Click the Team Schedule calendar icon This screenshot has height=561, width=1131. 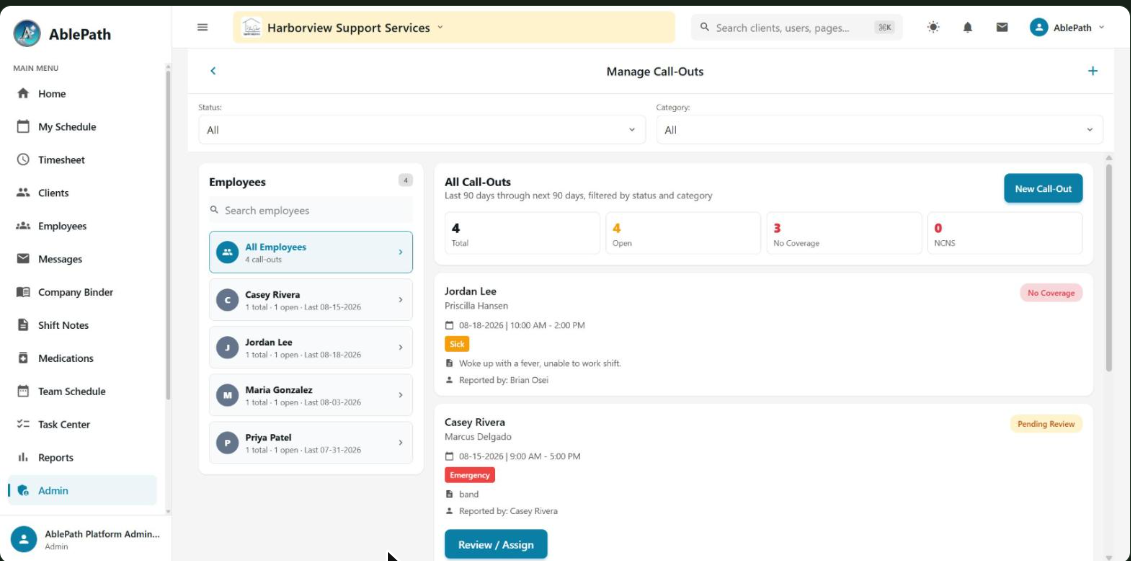23,392
